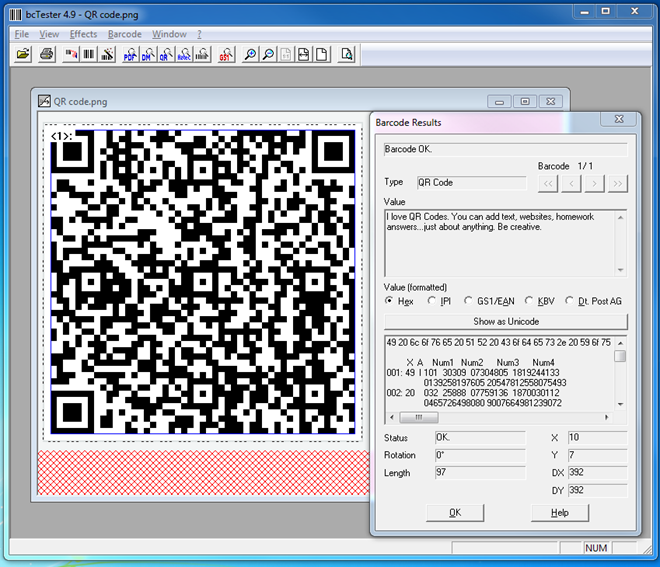Click the Y field showing 7
The image size is (660, 567).
[x=598, y=455]
